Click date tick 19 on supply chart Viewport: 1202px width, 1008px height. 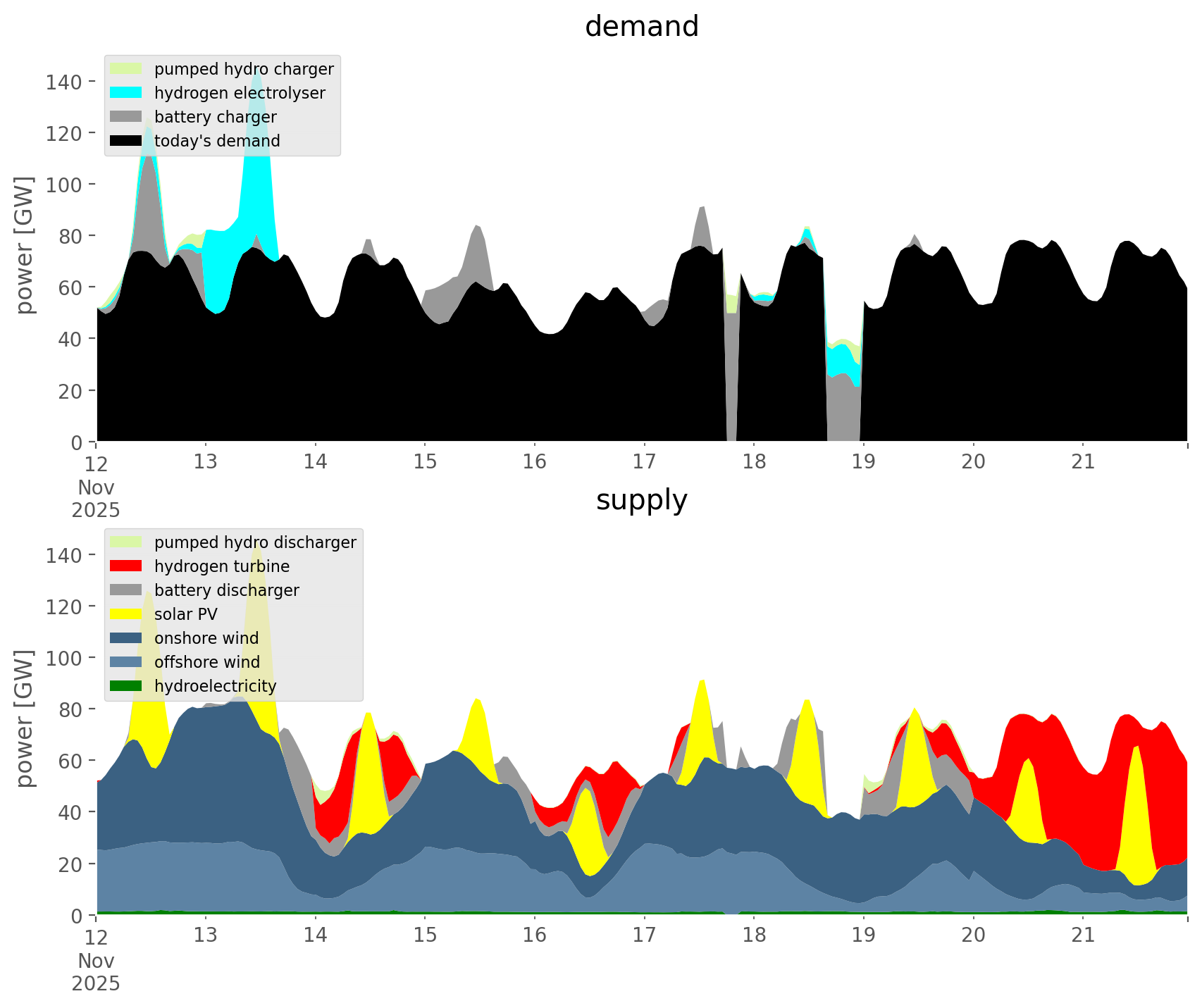click(863, 935)
